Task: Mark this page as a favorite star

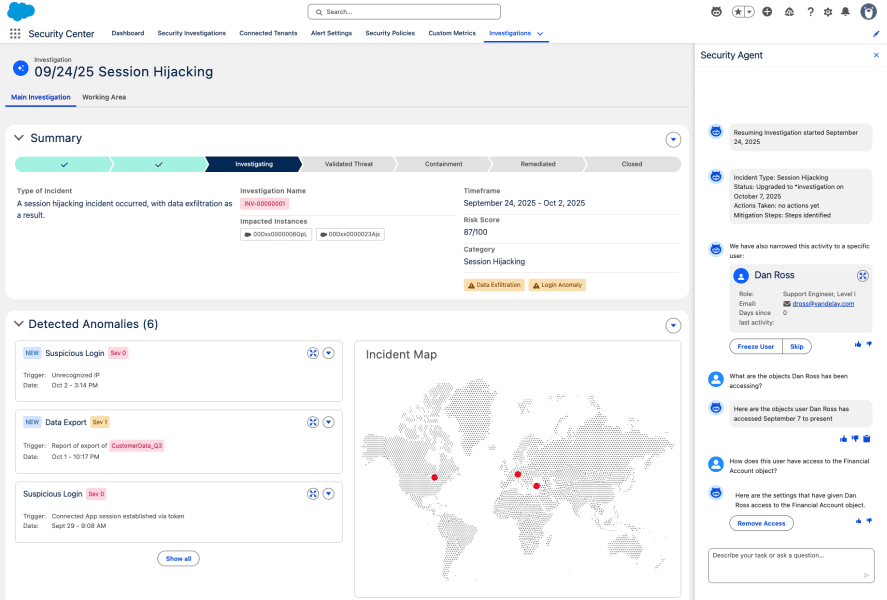Action: (x=738, y=12)
